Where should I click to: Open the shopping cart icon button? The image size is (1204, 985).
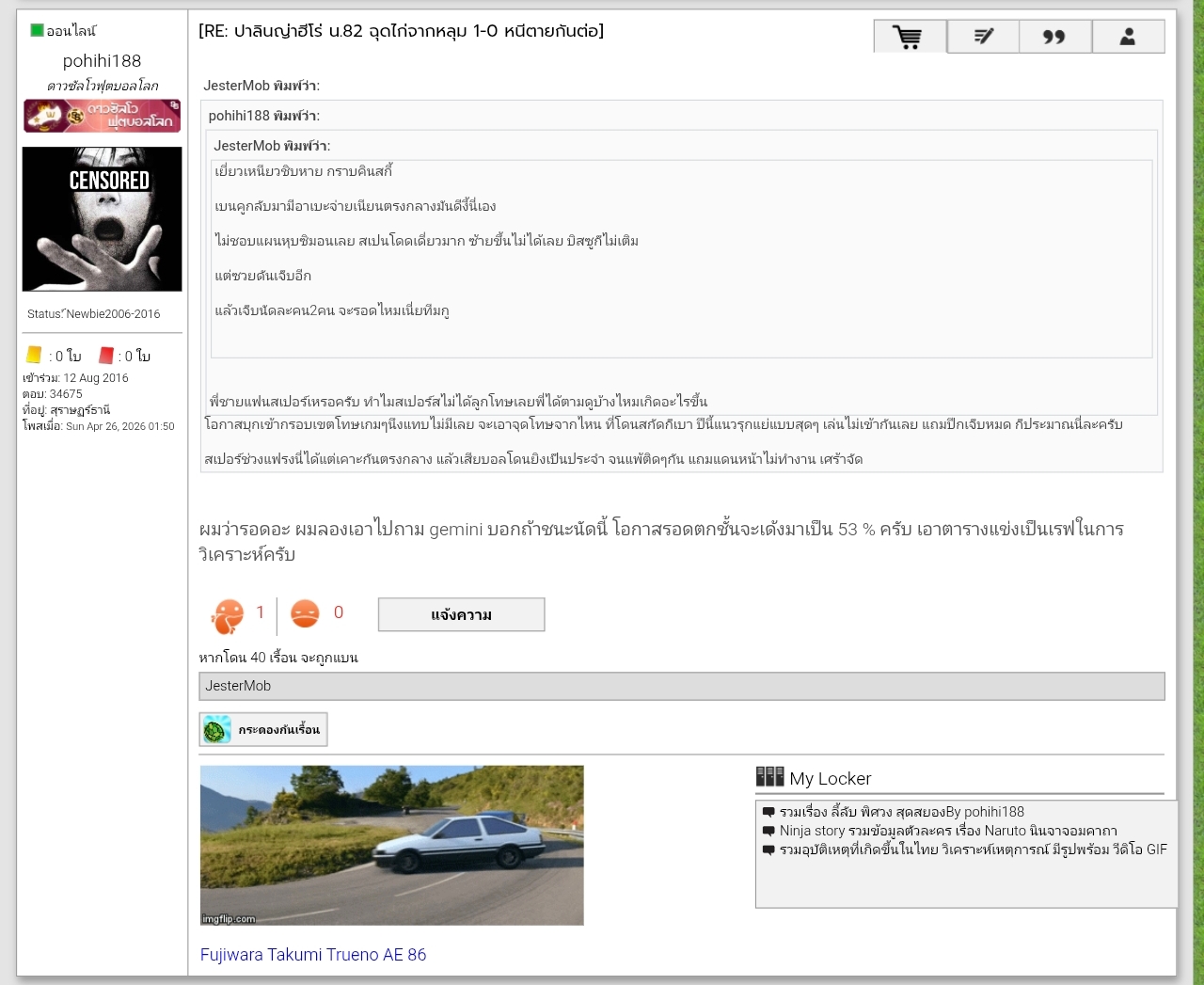click(x=910, y=37)
